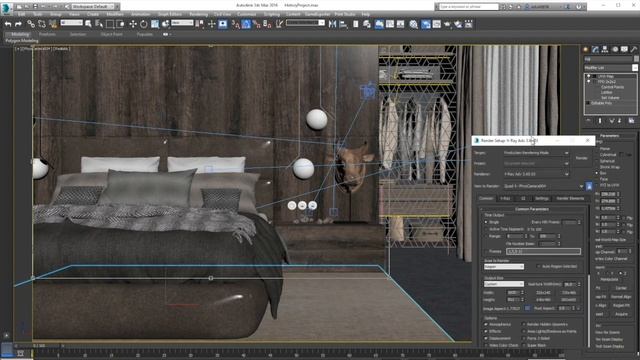Click the Manipulate button in Parameters
Viewport: 640px width, 360px height.
pyautogui.click(x=609, y=280)
